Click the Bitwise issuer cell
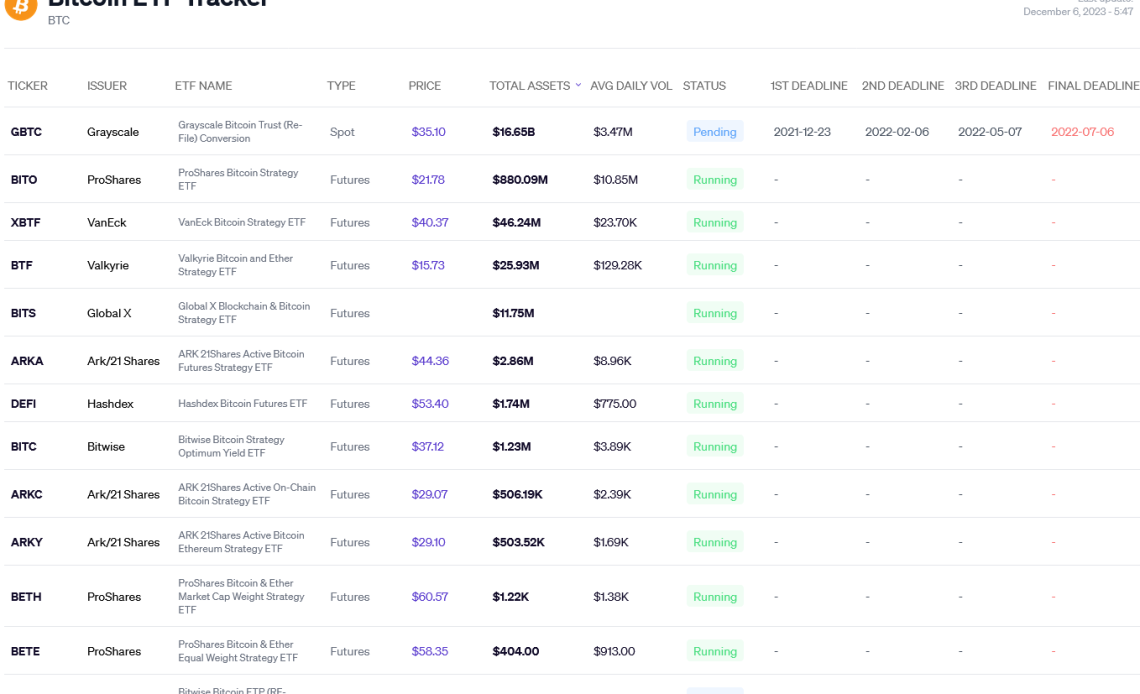Screen dimensions: 1140x694 (106, 446)
